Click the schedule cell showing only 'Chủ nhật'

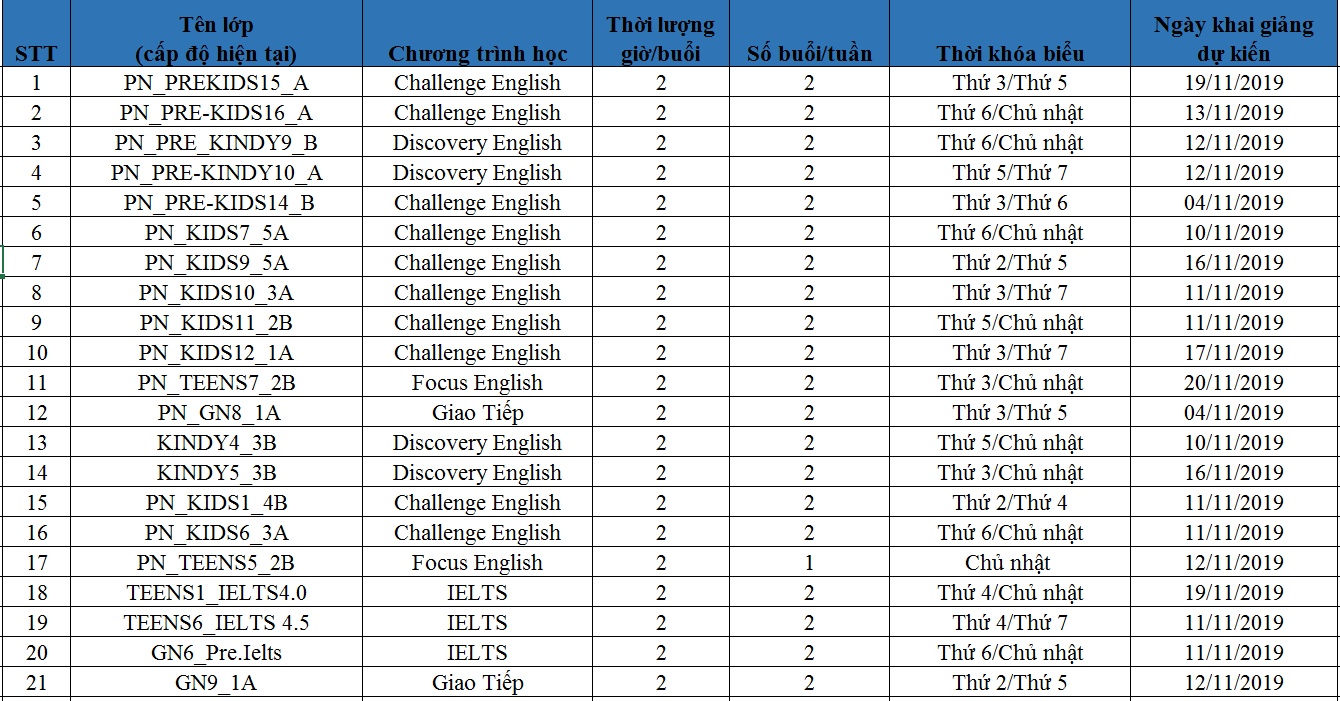click(x=1010, y=563)
